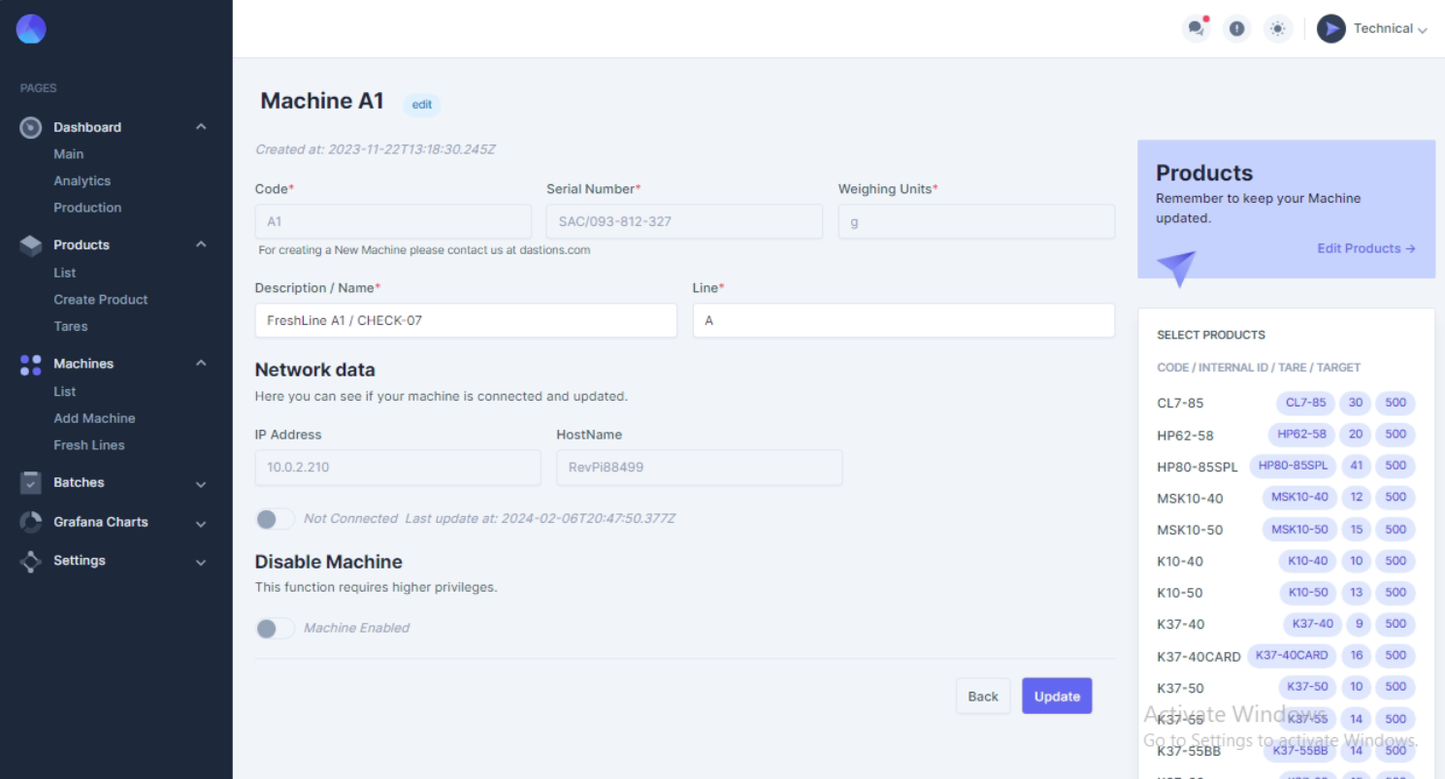Click the Description / Name input field

[465, 321]
